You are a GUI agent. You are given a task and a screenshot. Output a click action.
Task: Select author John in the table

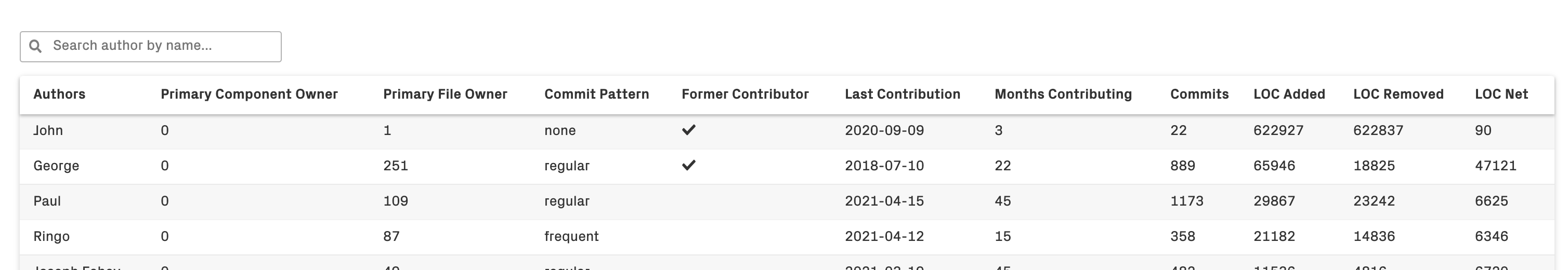click(x=48, y=131)
